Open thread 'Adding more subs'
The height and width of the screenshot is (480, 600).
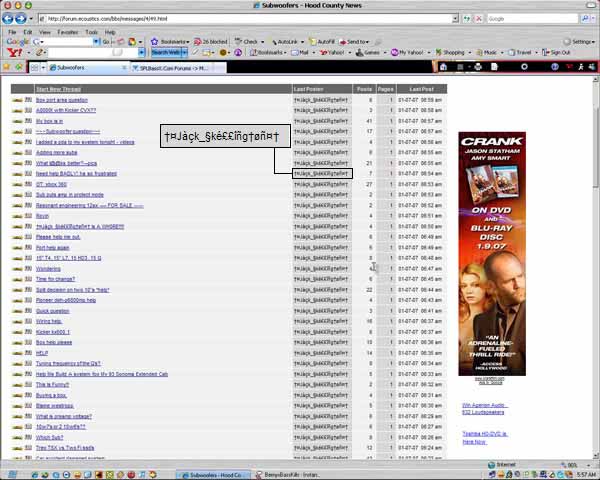click(56, 153)
